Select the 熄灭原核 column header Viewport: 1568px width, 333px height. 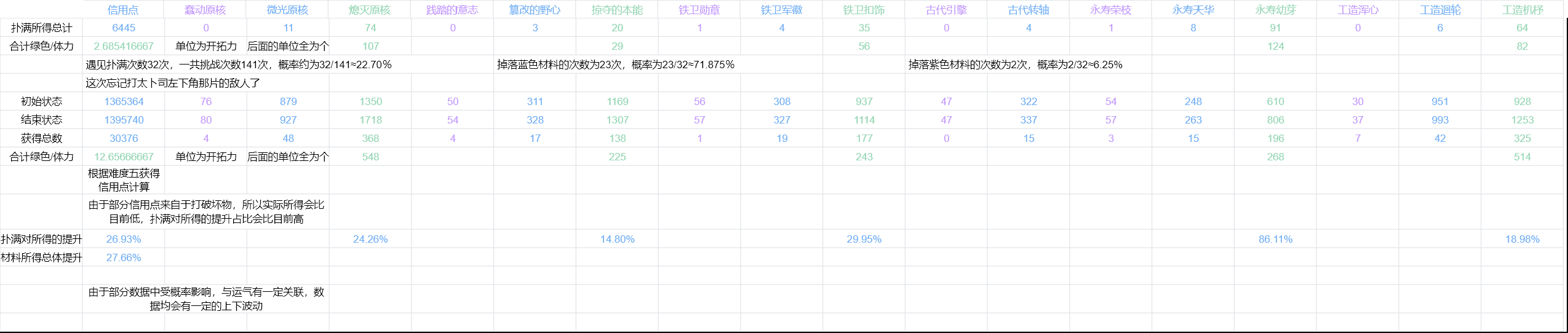pos(370,10)
